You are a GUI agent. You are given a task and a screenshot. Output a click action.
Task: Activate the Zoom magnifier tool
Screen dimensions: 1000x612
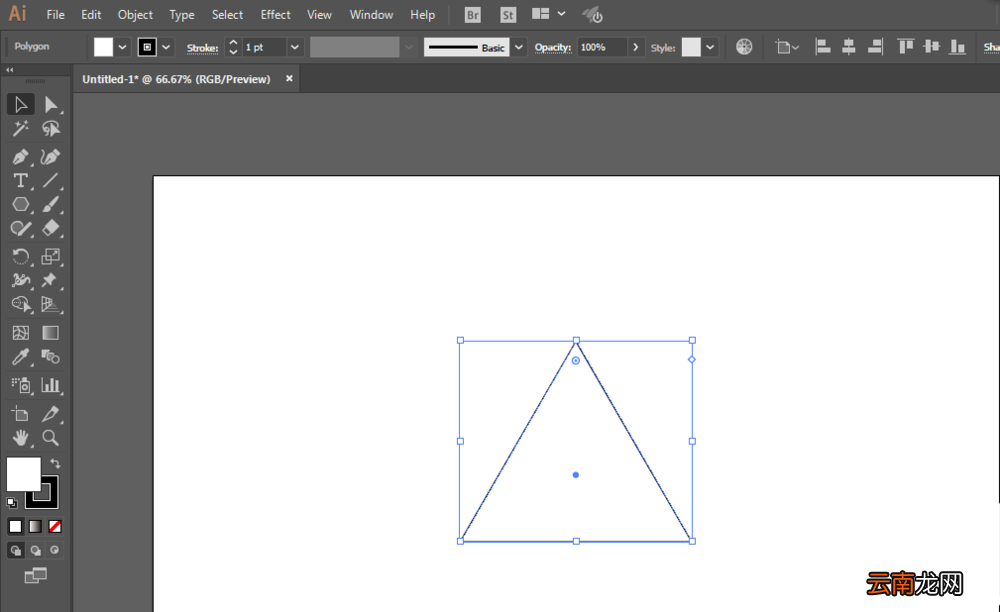pos(50,438)
